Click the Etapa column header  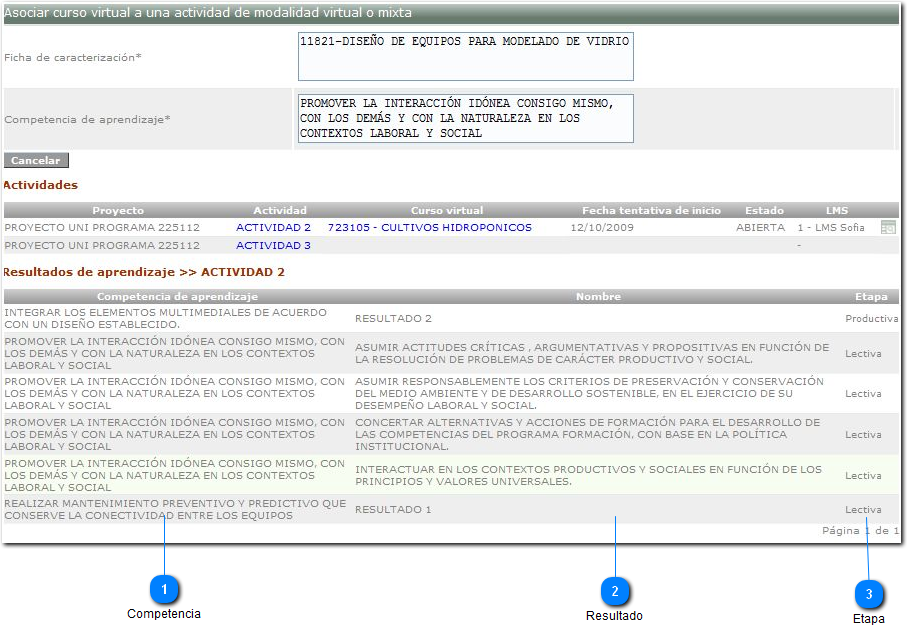871,297
